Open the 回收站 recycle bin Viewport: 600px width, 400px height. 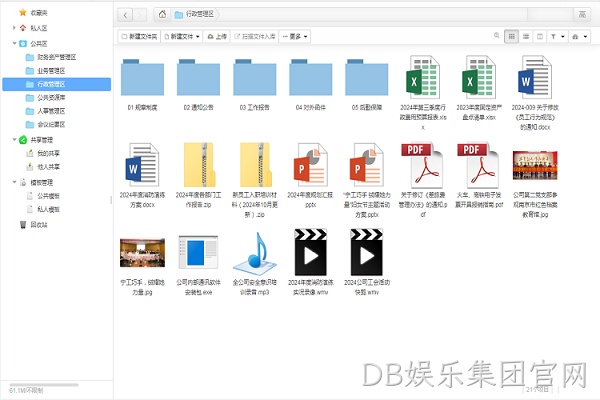point(34,225)
